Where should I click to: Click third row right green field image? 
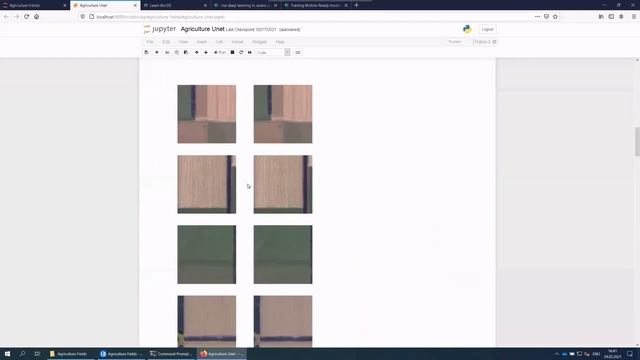tap(283, 255)
